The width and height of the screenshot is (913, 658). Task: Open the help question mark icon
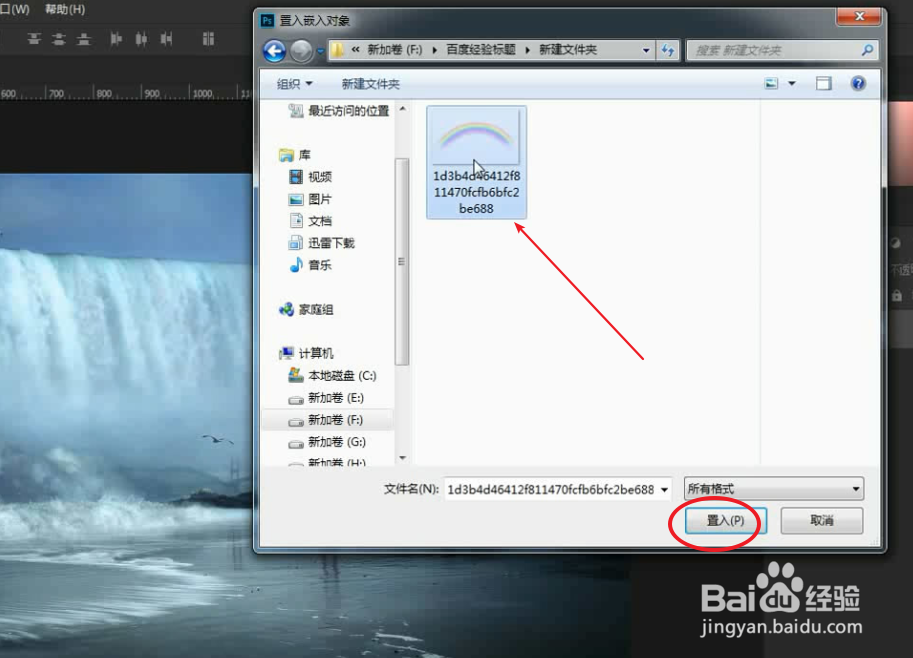(x=858, y=84)
